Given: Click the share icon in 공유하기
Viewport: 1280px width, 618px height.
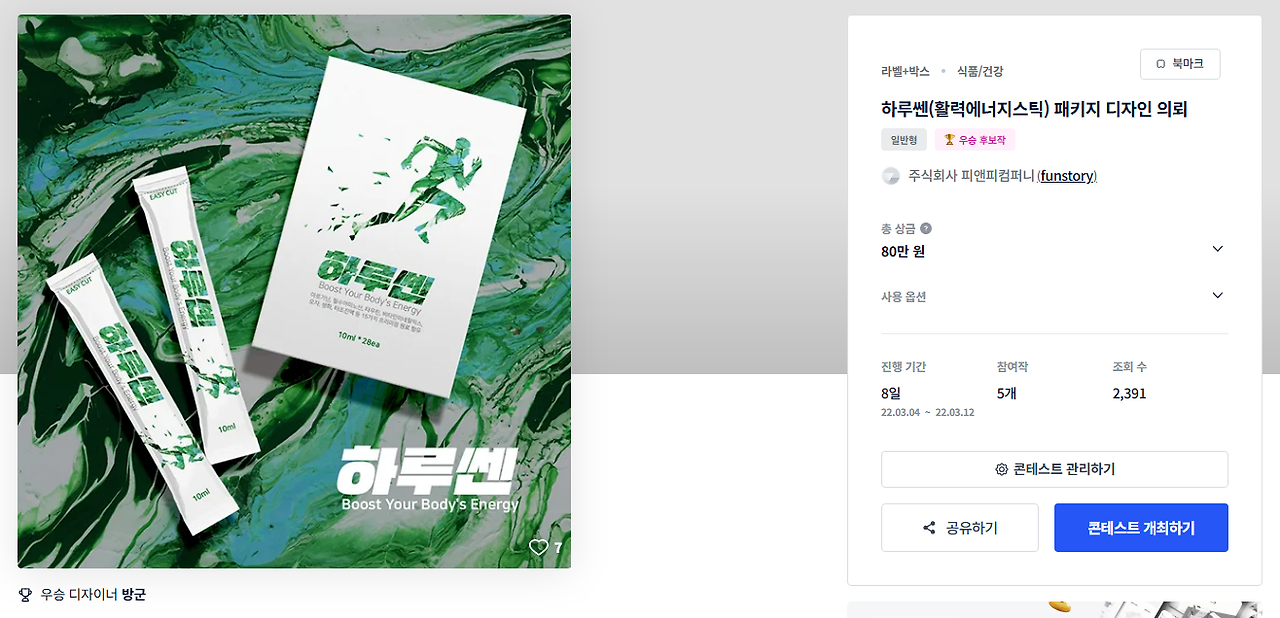Looking at the screenshot, I should point(929,528).
